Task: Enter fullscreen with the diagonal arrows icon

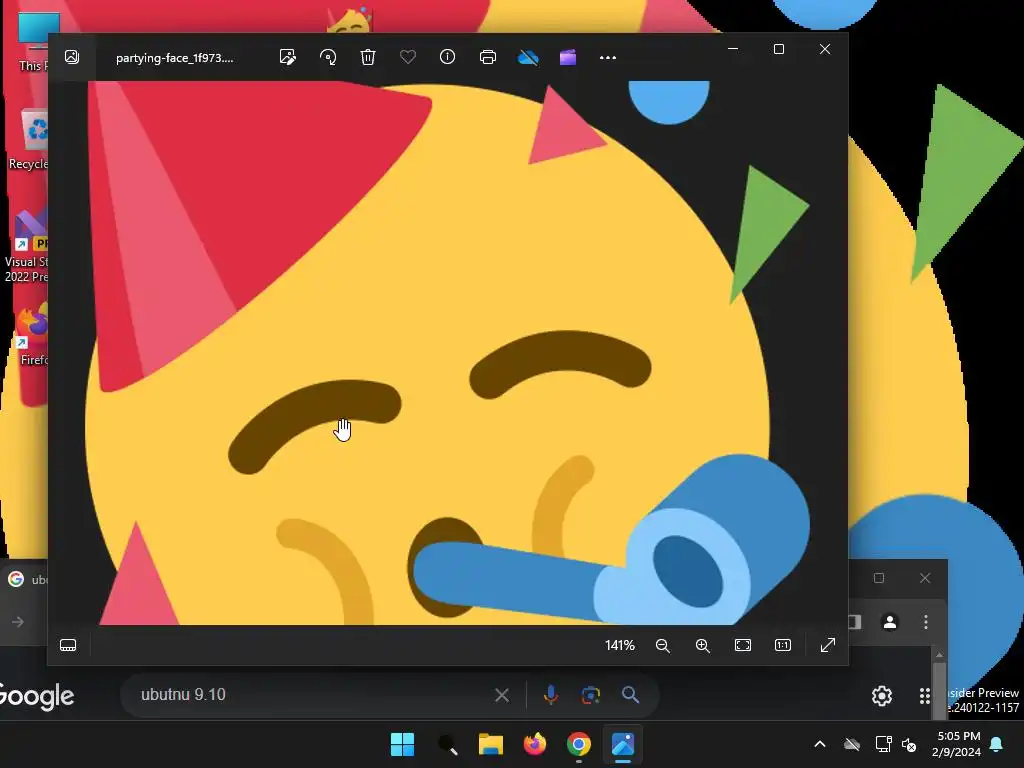Action: (x=827, y=645)
